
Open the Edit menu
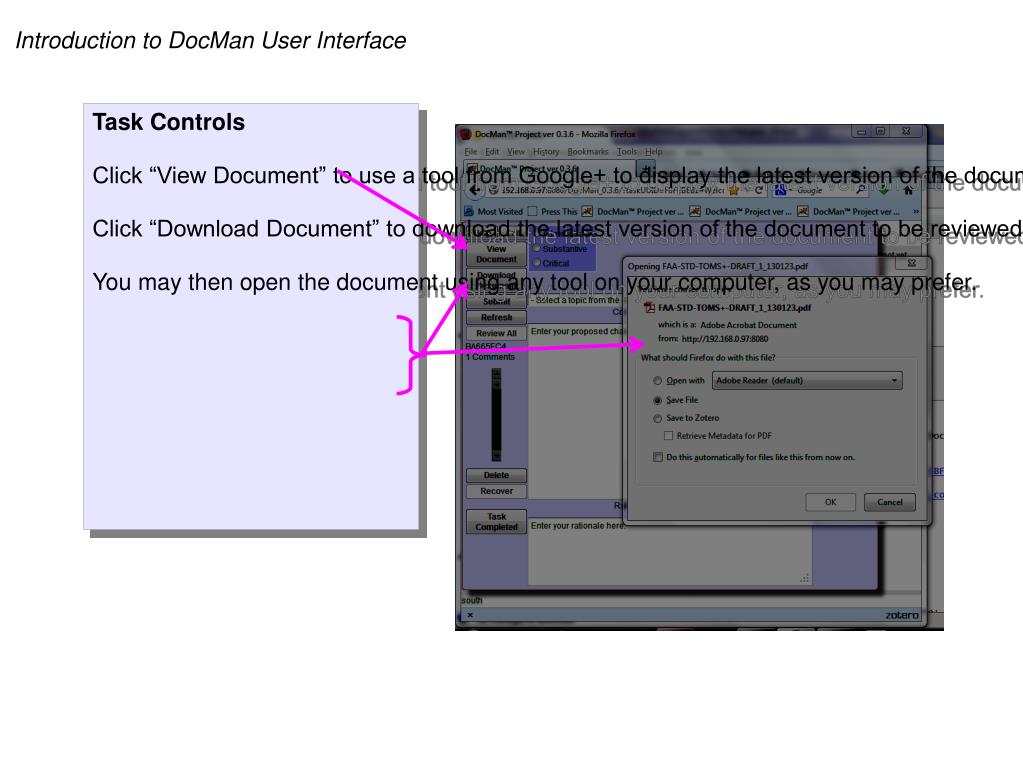(x=492, y=151)
